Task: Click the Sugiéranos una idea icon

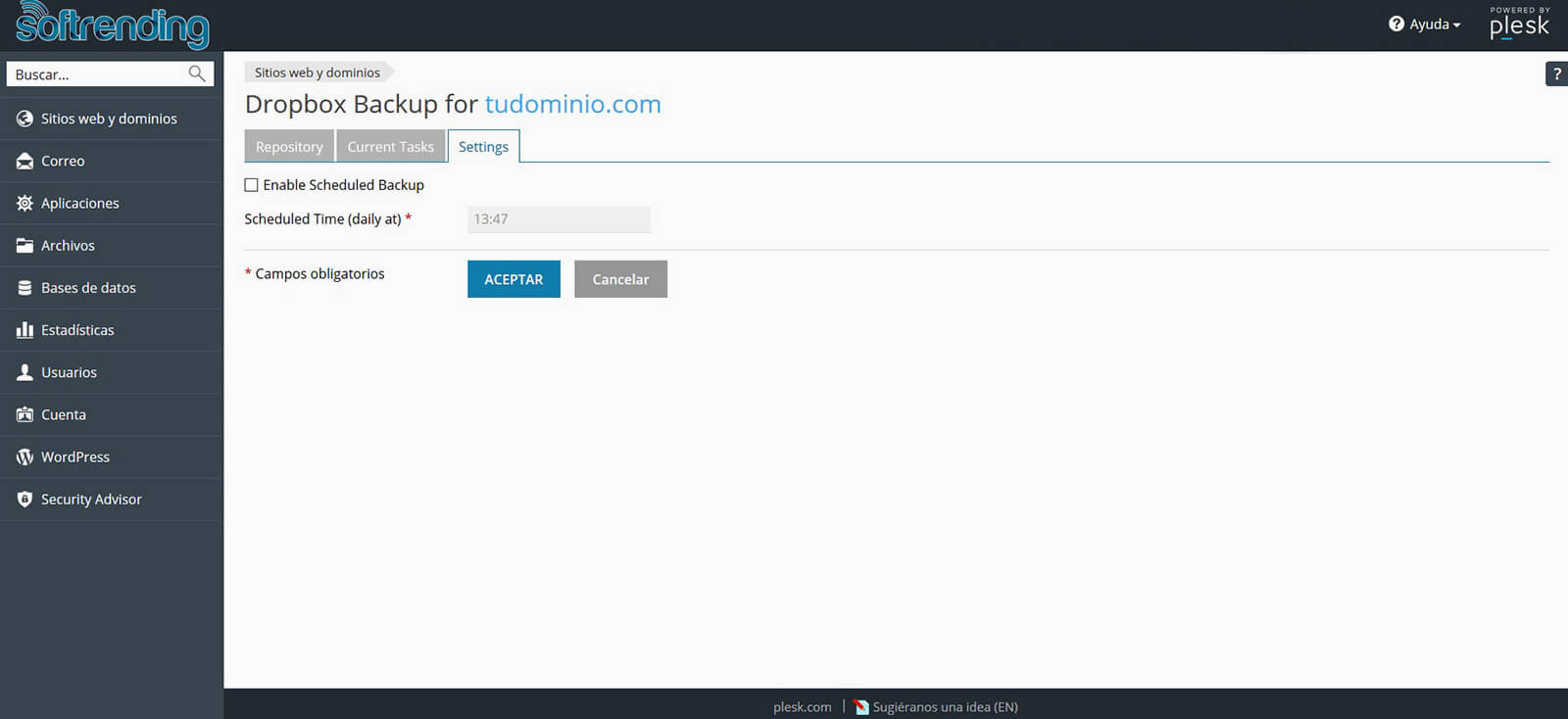Action: pos(861,706)
